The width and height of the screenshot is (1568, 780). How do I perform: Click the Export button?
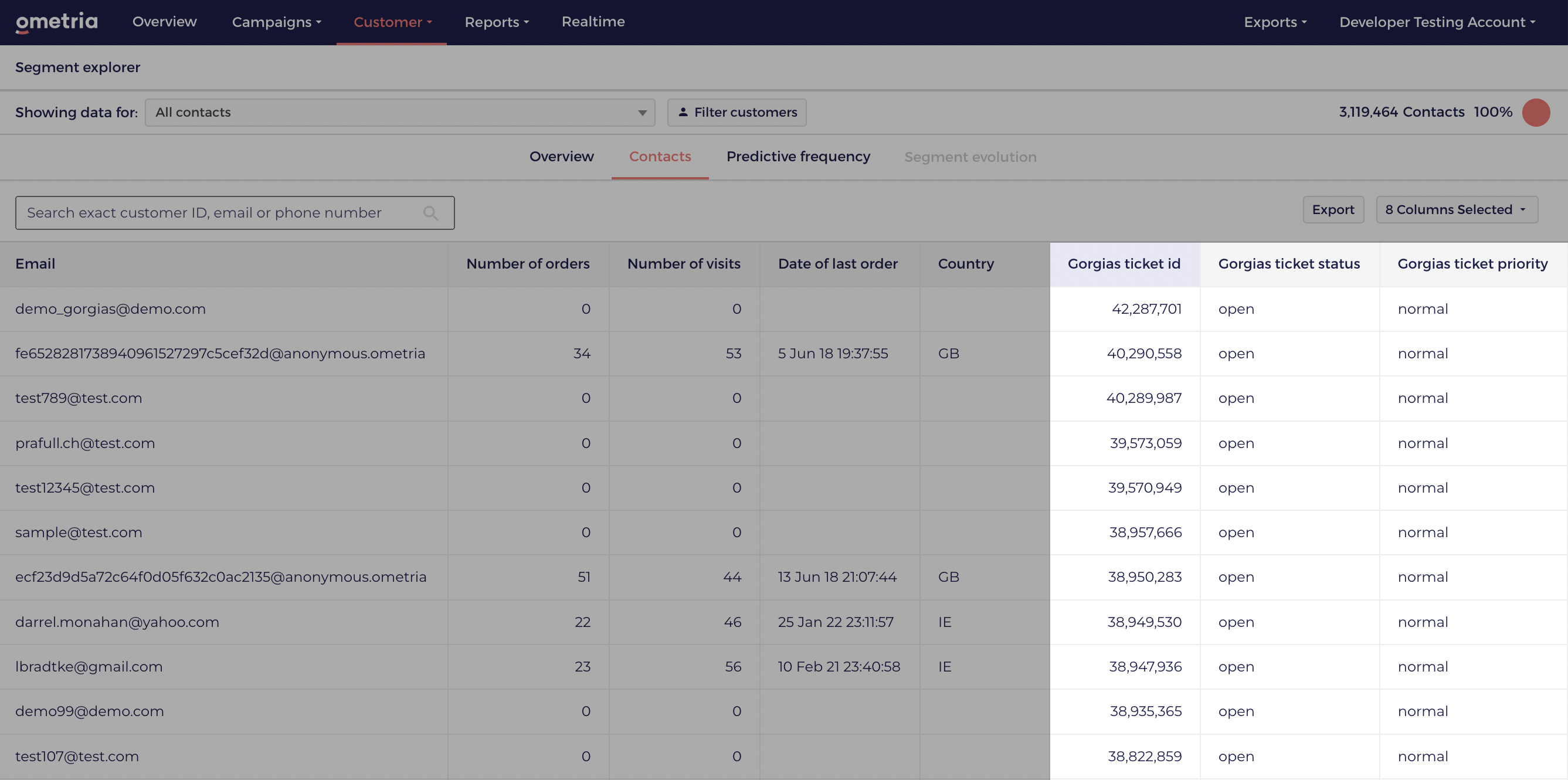(1333, 209)
